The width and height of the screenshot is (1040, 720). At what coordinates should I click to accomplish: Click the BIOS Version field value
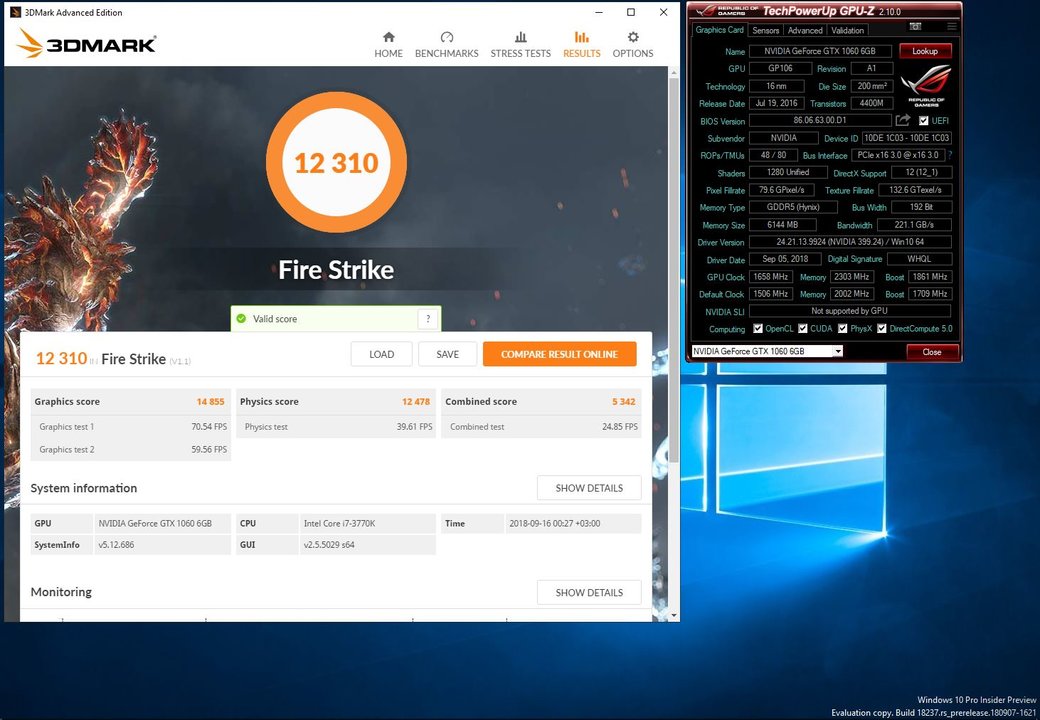pyautogui.click(x=820, y=121)
